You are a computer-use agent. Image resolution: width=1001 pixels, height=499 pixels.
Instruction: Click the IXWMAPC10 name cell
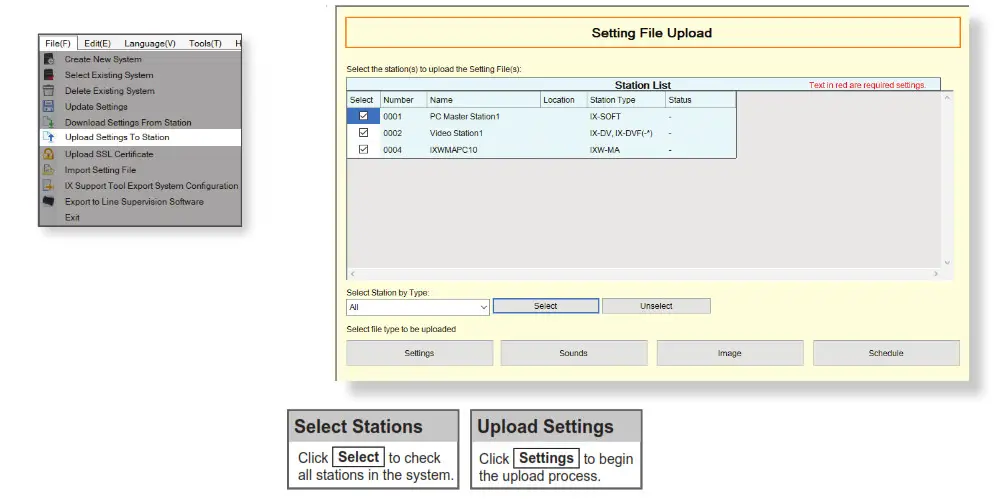[x=484, y=150]
